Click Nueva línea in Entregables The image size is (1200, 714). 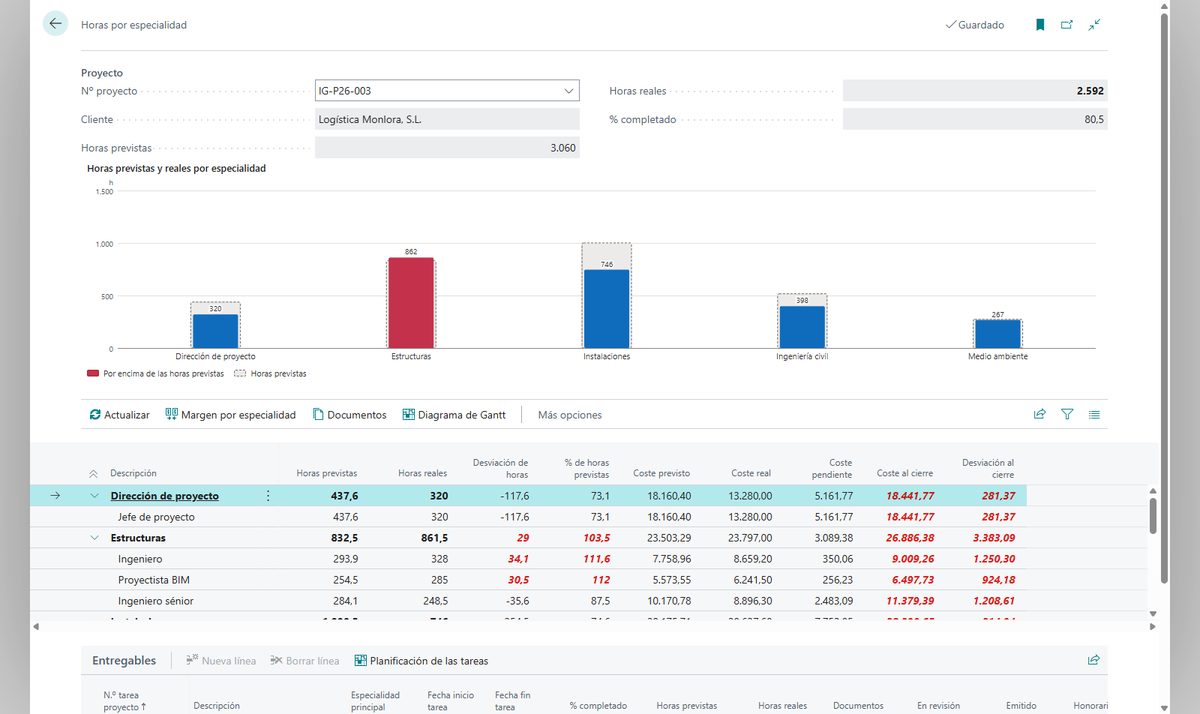coord(221,661)
